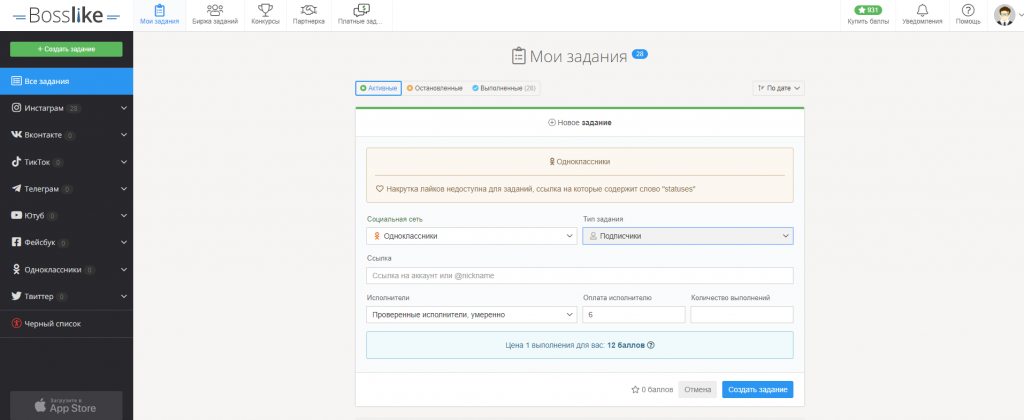Click the price info question mark icon
This screenshot has height=420, width=1024.
[651, 345]
